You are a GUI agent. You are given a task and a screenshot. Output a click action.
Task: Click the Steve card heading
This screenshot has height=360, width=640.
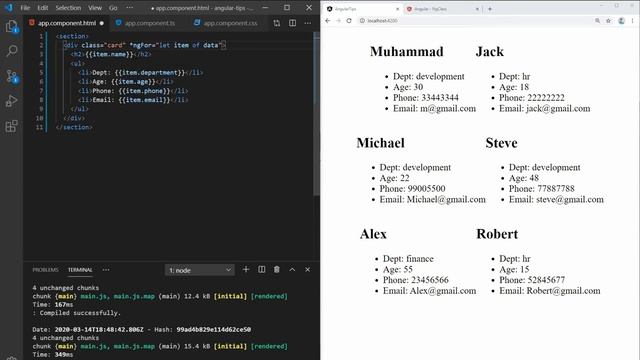[501, 143]
